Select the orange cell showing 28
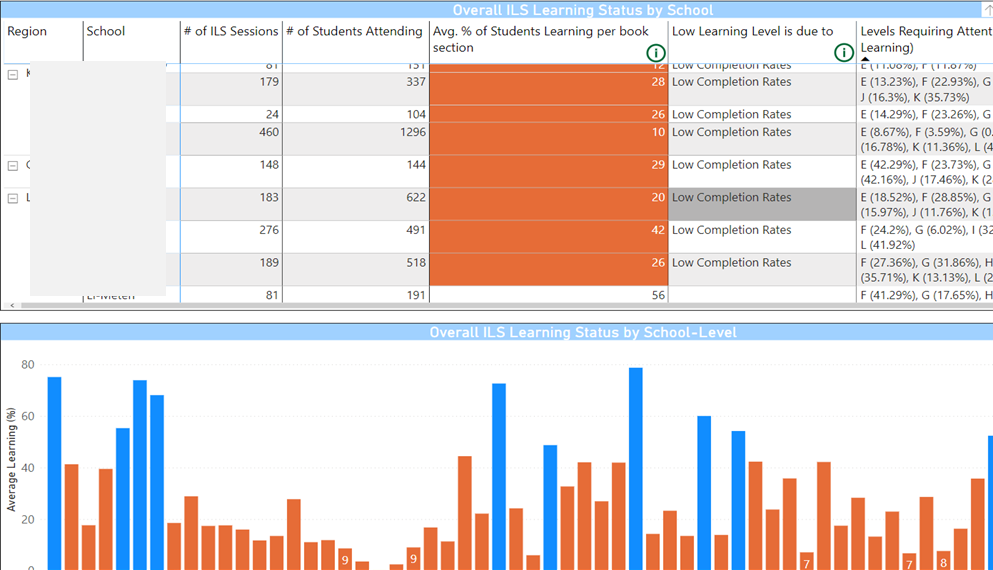This screenshot has width=993, height=570. tap(548, 89)
